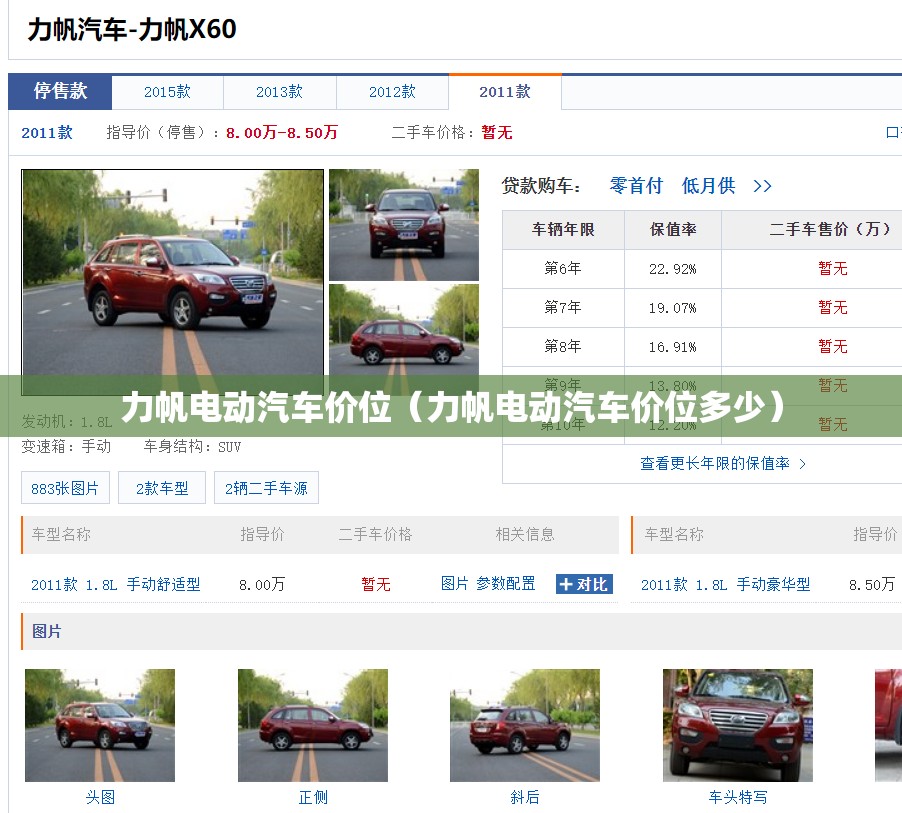Switch to the 2013款 tab
902x813 pixels.
(x=280, y=92)
